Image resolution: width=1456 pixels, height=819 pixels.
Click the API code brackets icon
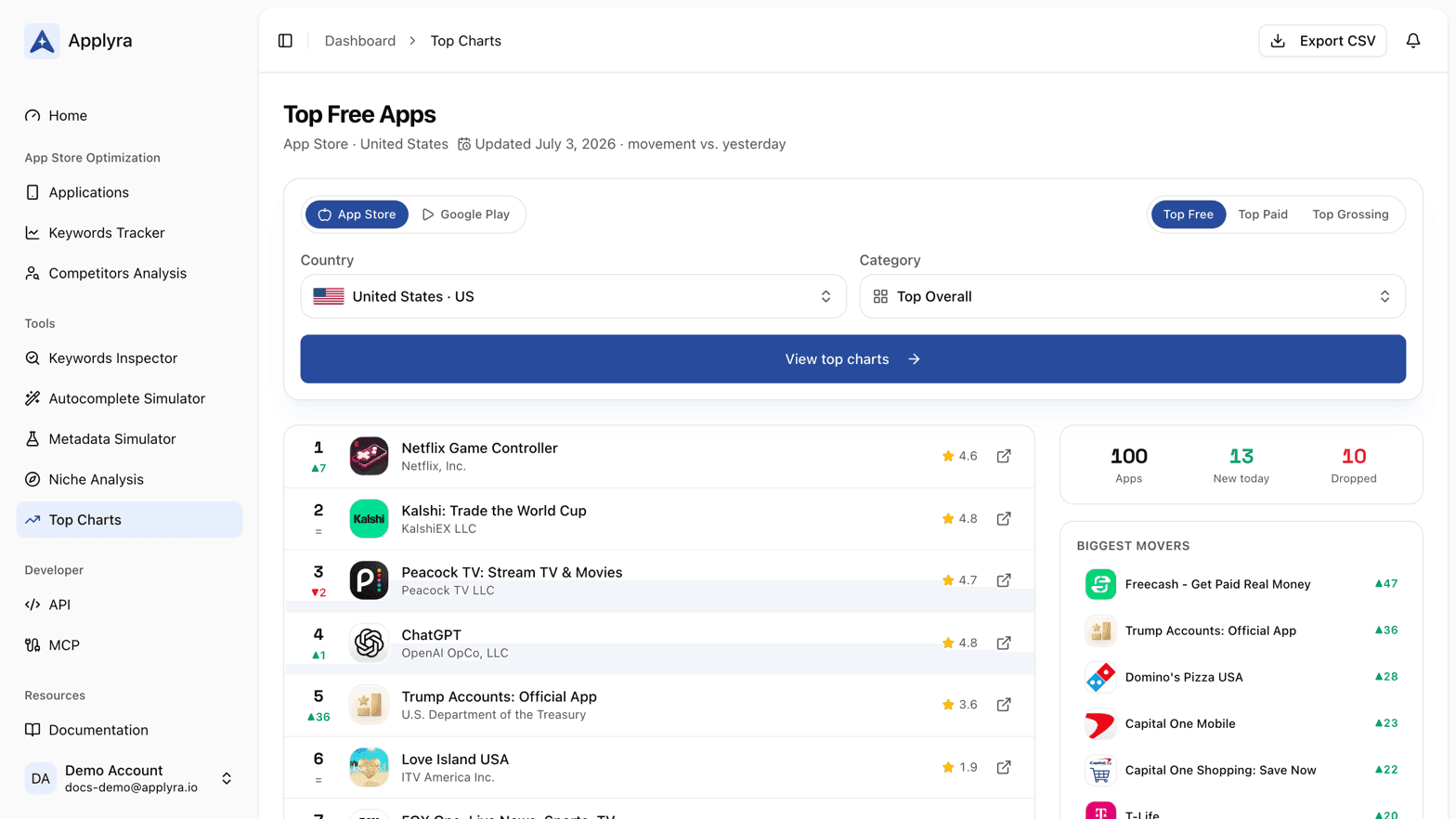tap(32, 604)
